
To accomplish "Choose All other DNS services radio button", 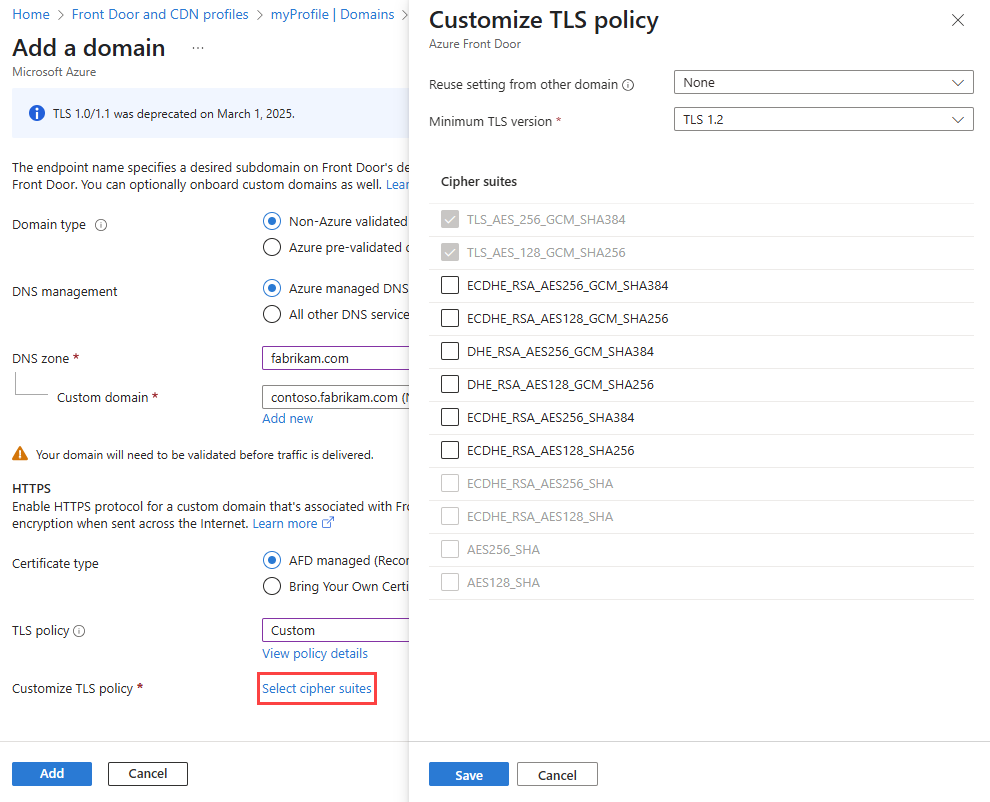I will [x=271, y=314].
